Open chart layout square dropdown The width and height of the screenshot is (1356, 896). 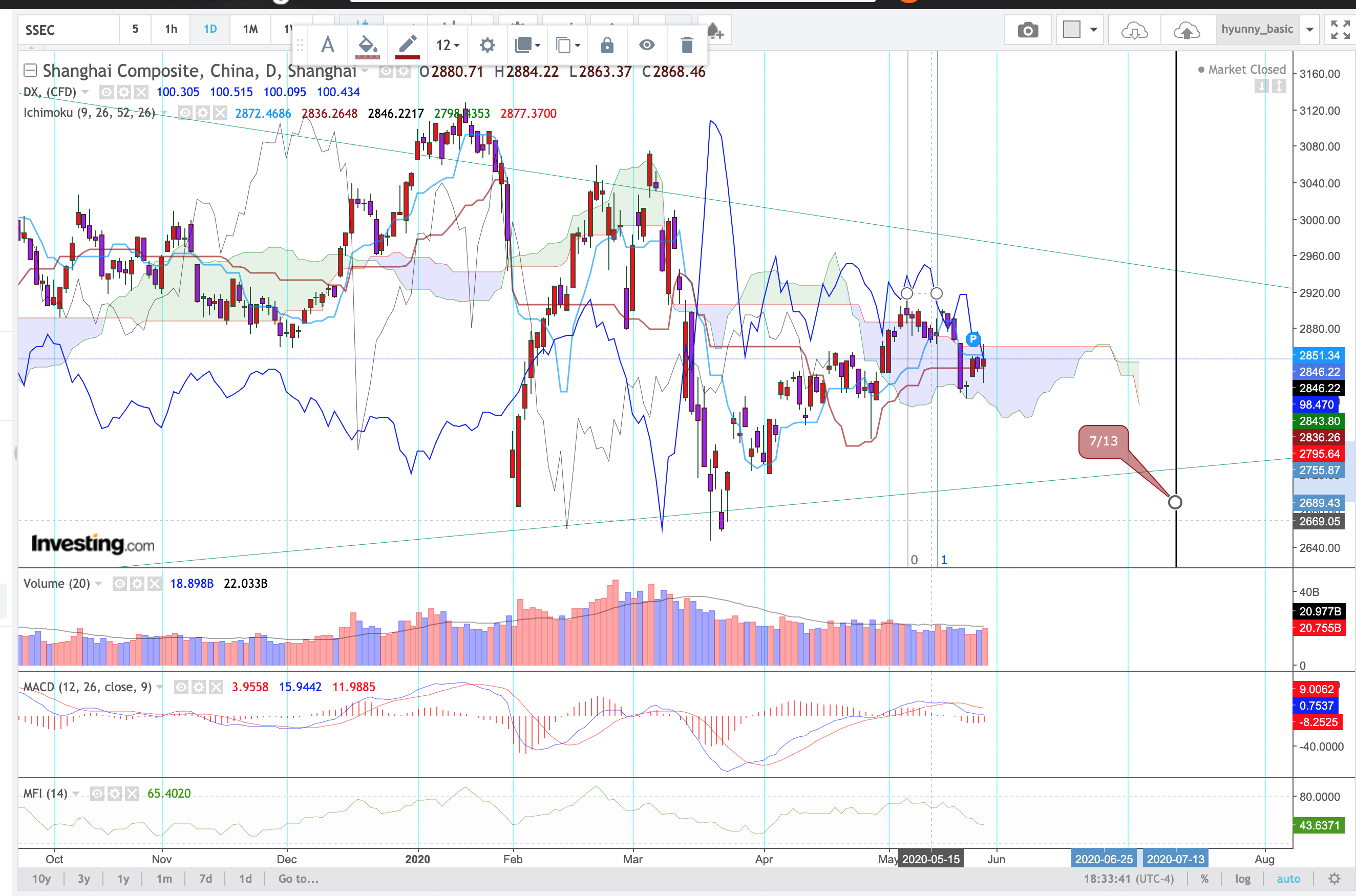pos(1080,30)
